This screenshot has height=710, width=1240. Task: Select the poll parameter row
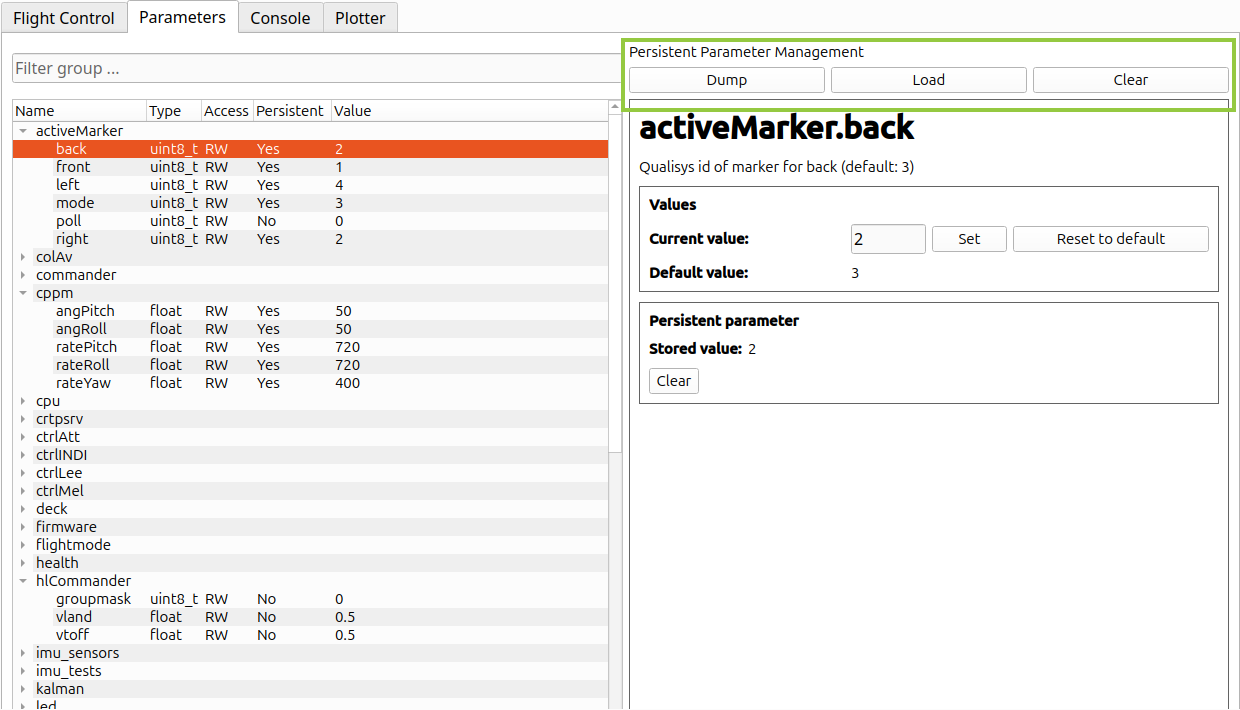click(x=310, y=221)
